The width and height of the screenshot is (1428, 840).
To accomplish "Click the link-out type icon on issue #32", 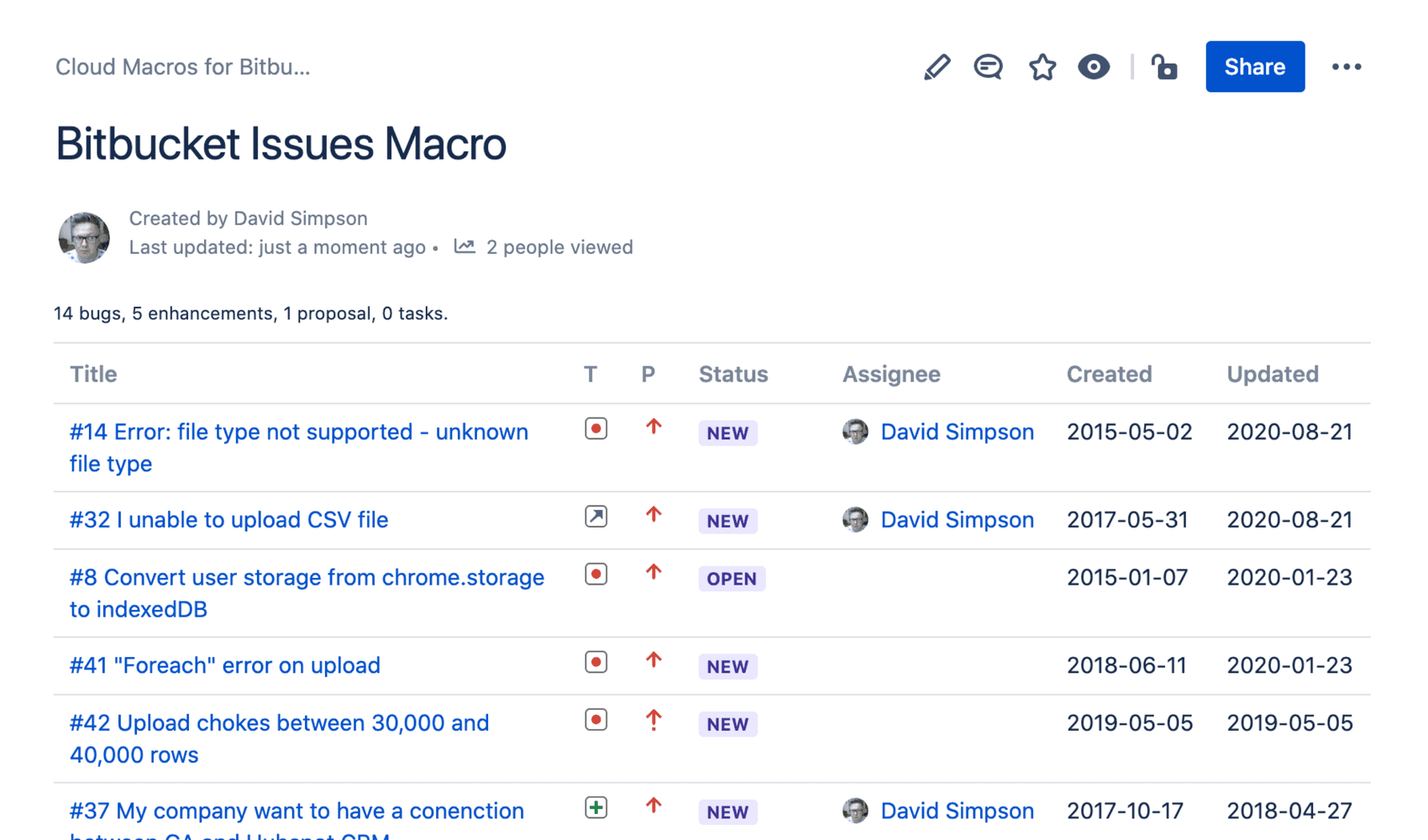I will (x=596, y=515).
